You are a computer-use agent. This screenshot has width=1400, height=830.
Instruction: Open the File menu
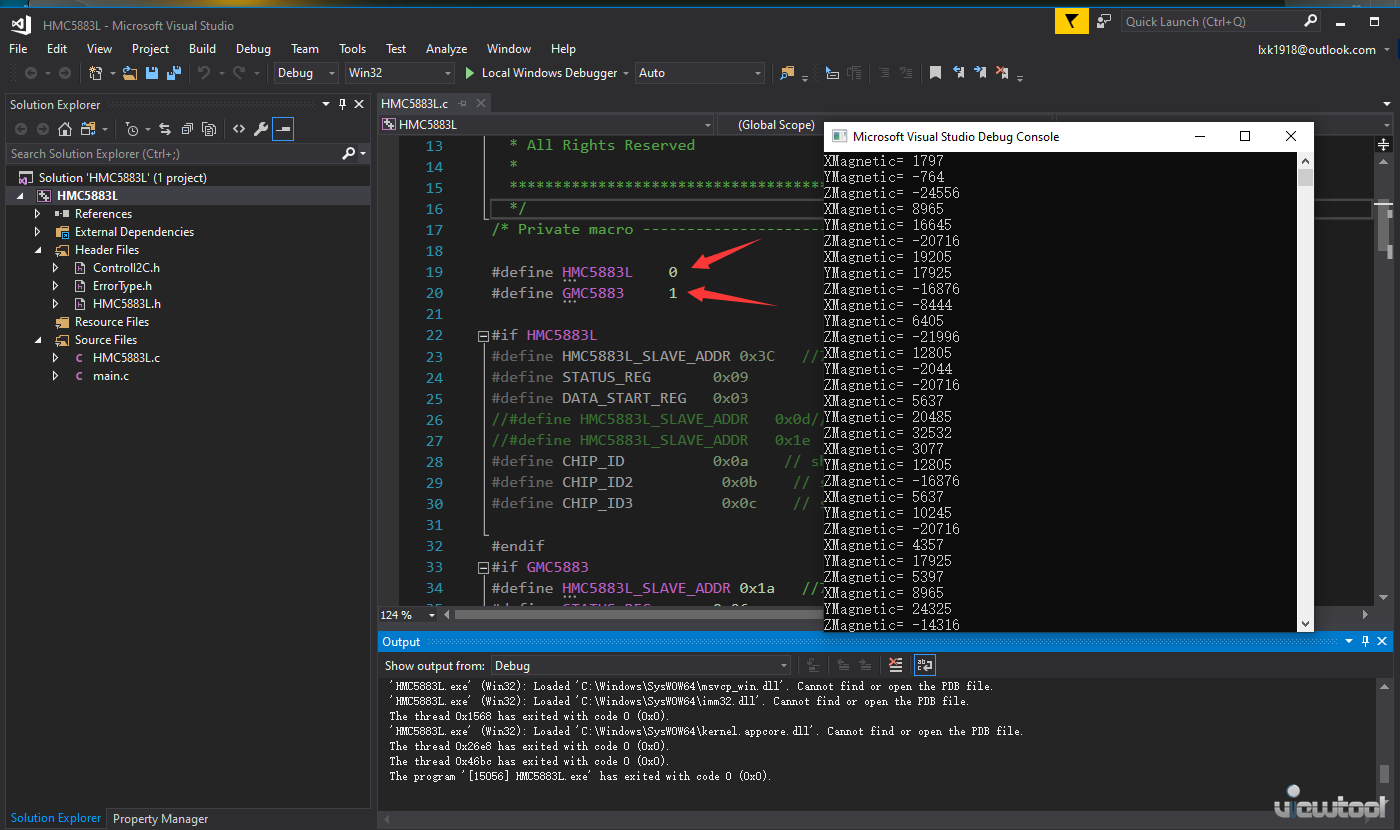[18, 49]
